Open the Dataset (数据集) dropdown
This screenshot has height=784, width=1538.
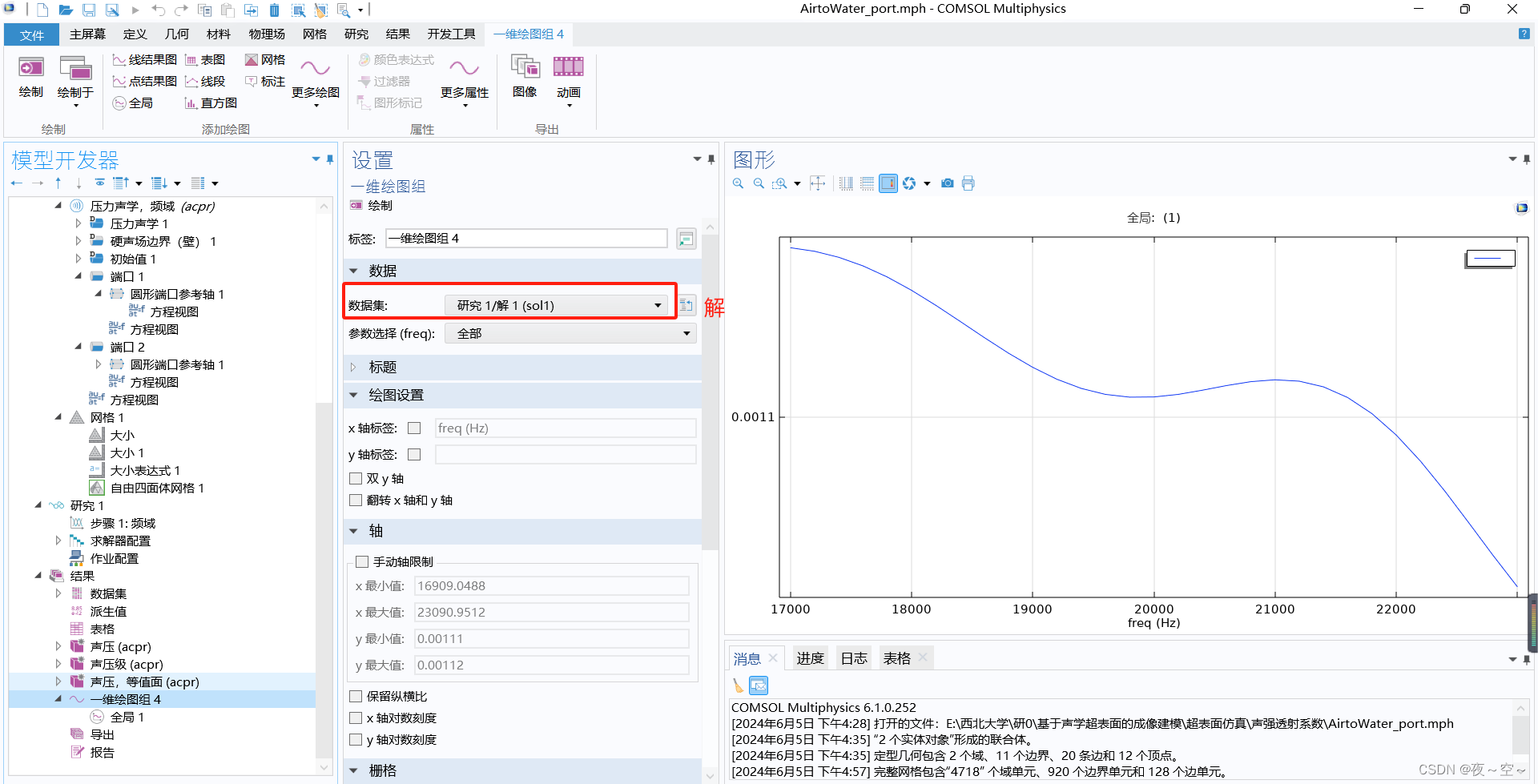pos(557,305)
